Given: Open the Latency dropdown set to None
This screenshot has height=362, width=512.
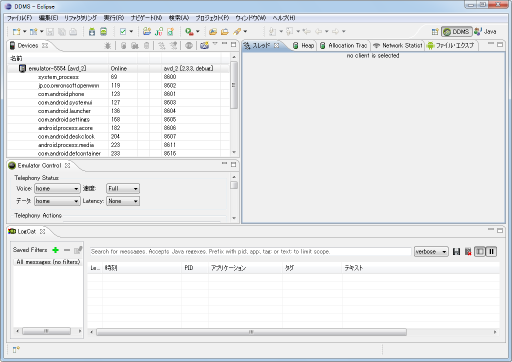Looking at the screenshot, I should (x=123, y=201).
